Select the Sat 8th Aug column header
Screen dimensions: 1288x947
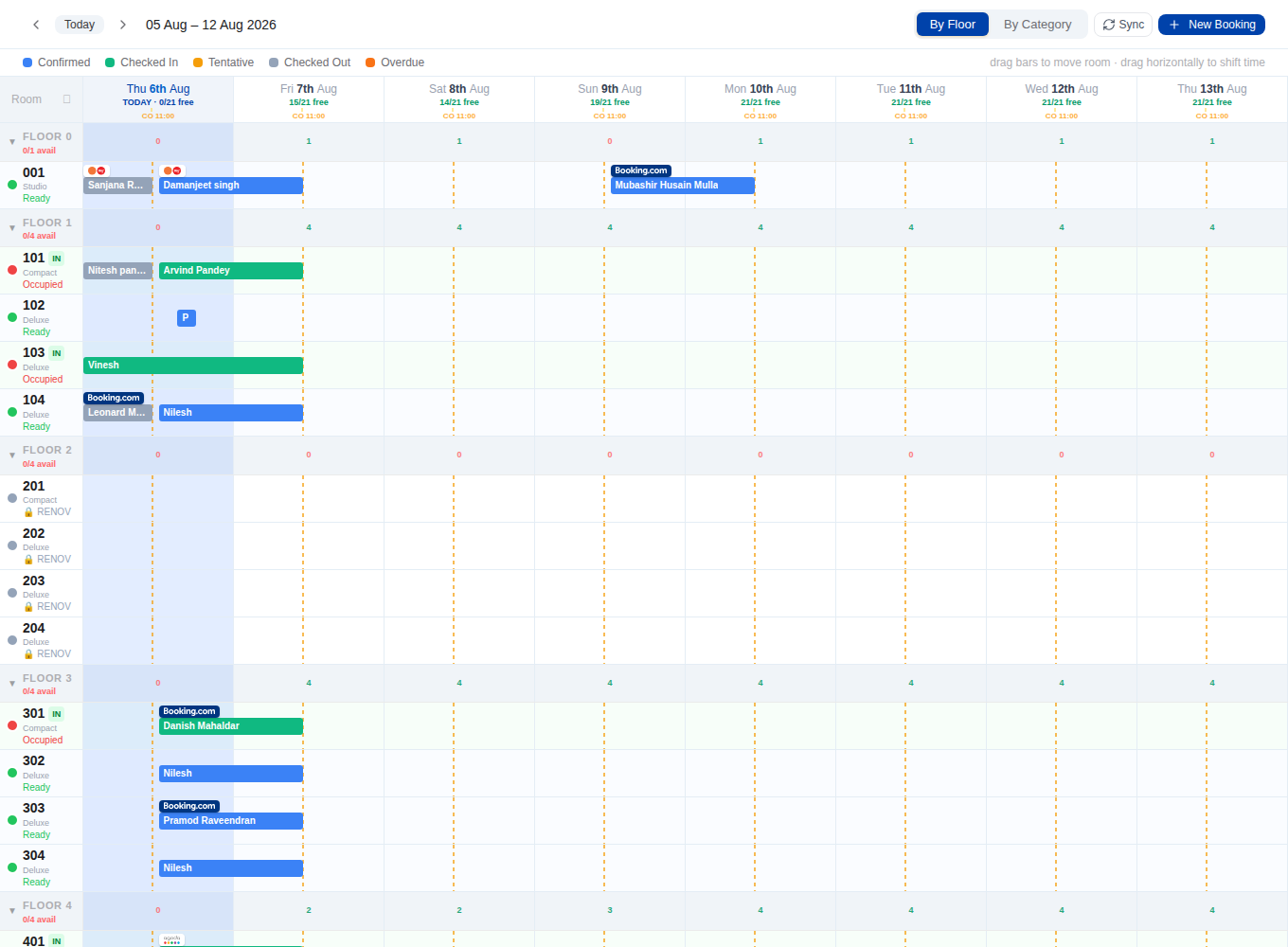click(459, 99)
